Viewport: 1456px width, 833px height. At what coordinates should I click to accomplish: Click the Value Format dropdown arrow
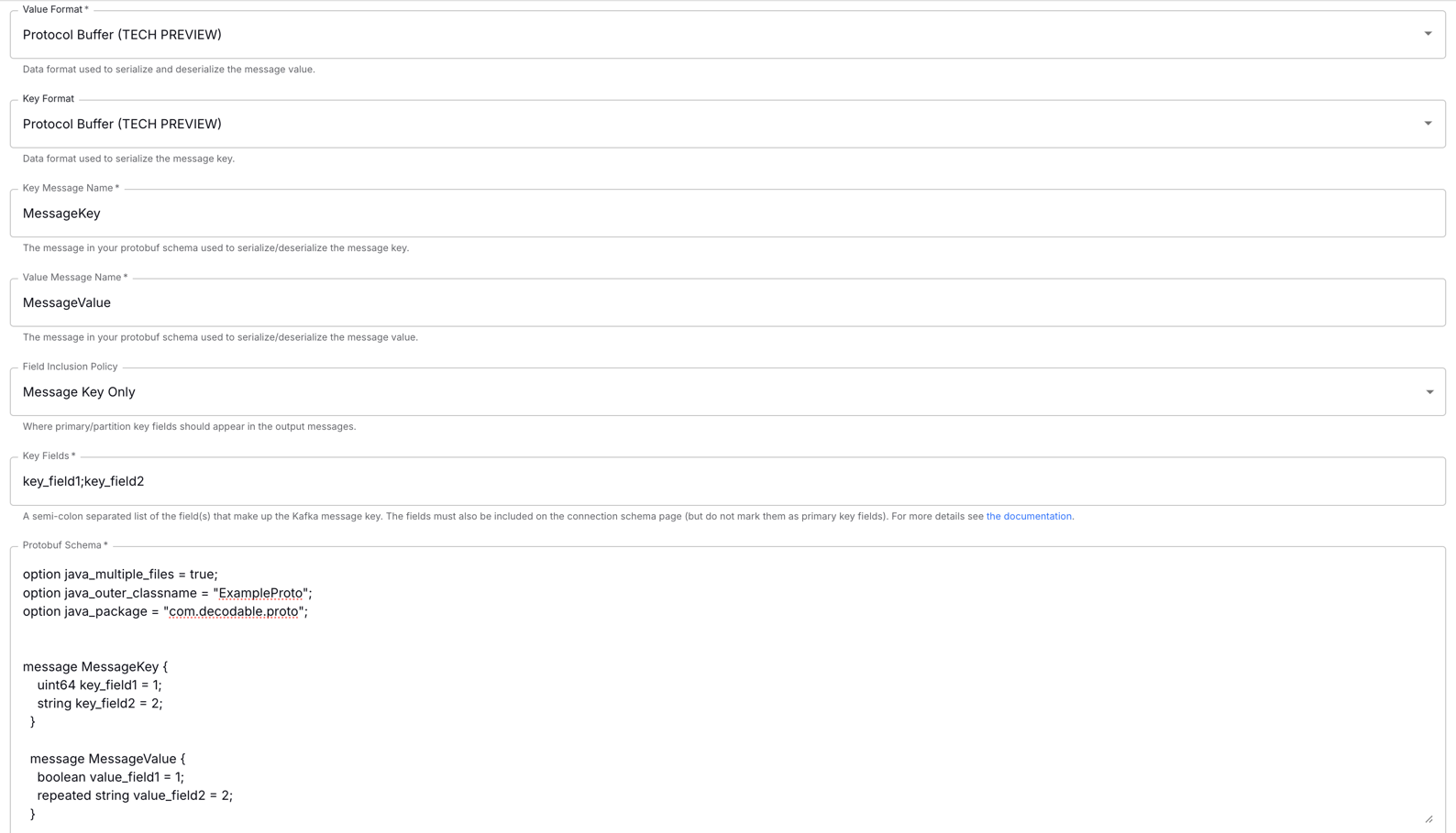1428,34
